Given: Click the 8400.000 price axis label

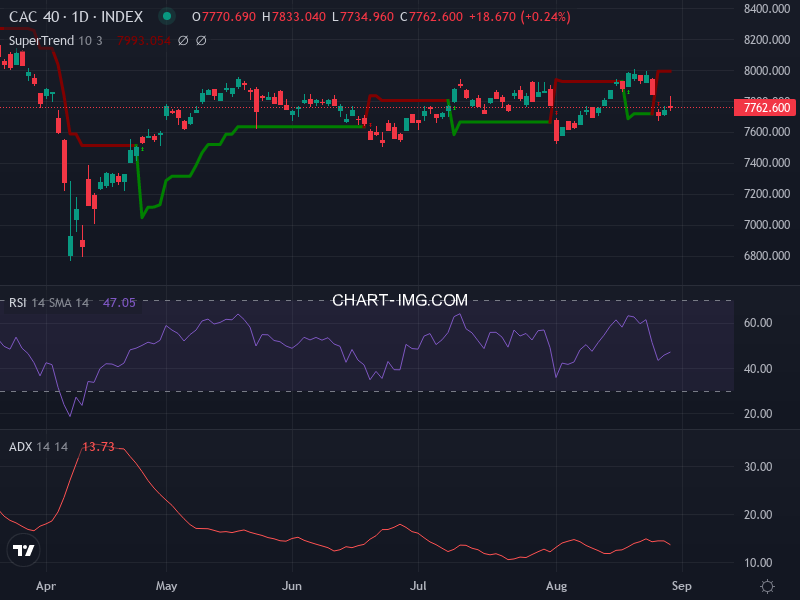Looking at the screenshot, I should [x=767, y=9].
